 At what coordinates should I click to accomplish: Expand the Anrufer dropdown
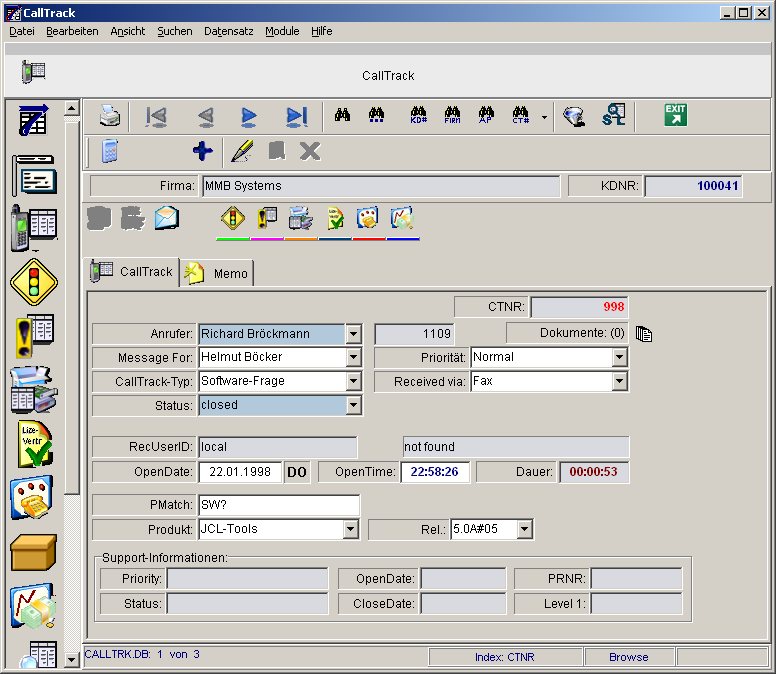[x=353, y=334]
